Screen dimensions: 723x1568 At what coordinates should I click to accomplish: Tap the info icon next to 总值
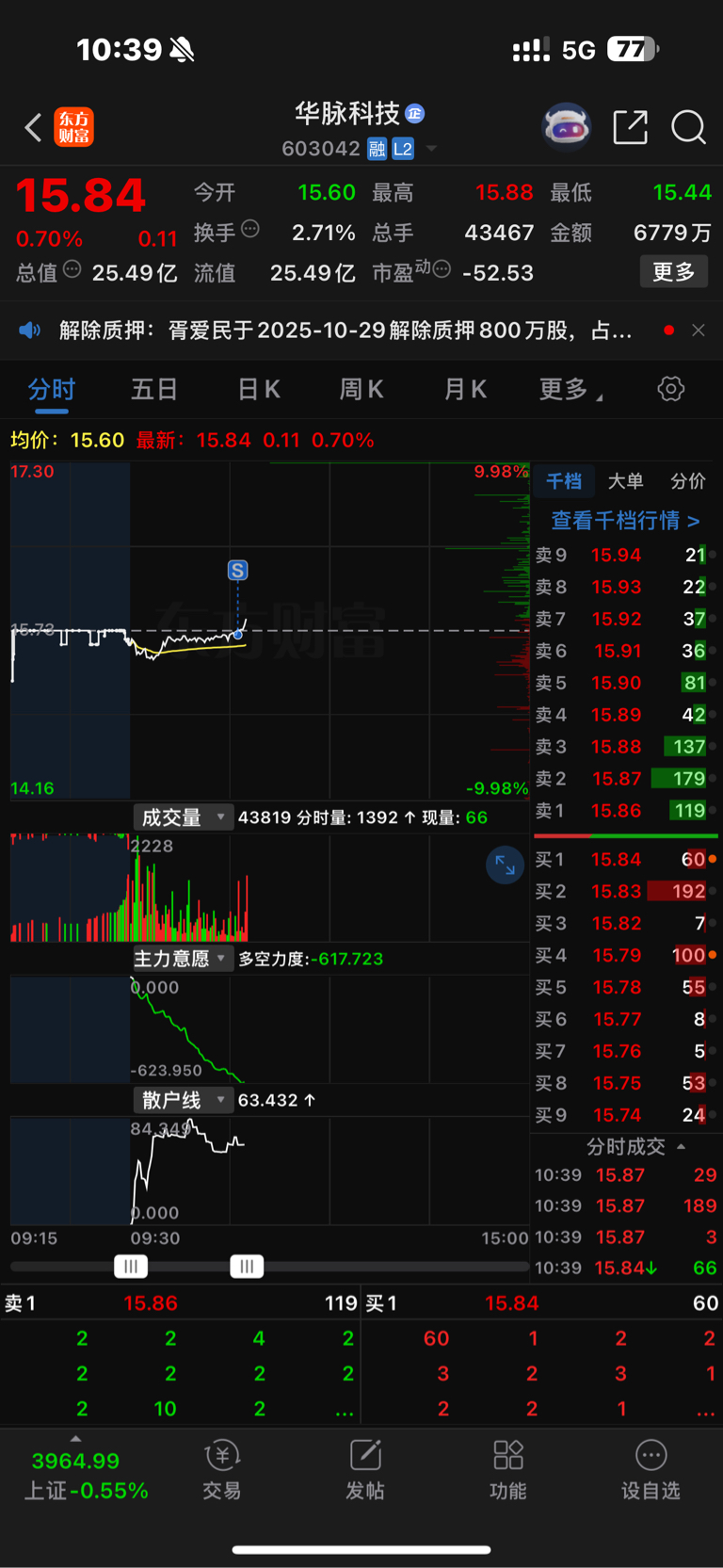(72, 270)
